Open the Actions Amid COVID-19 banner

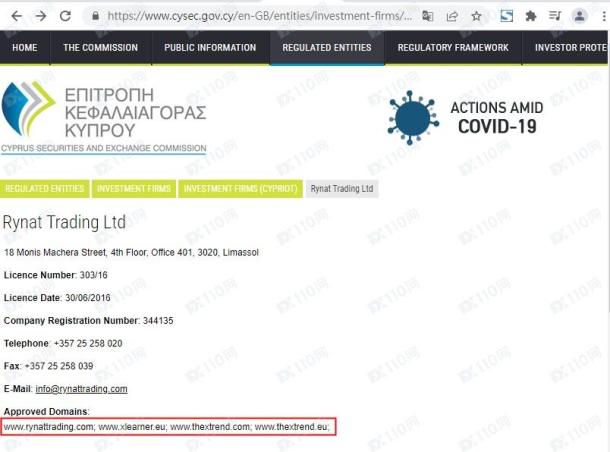coord(466,117)
